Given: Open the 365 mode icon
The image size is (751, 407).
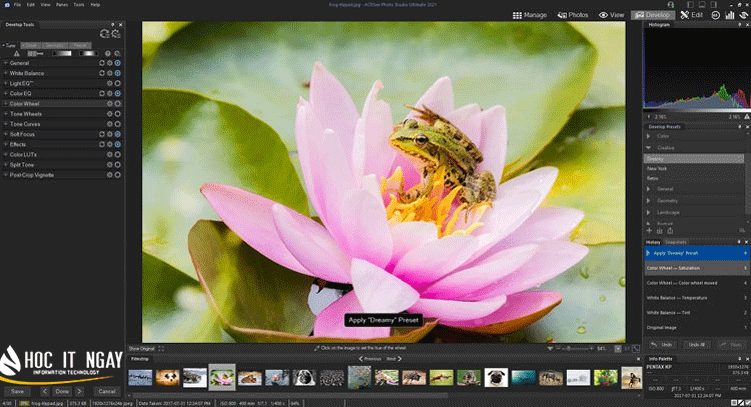Looking at the screenshot, I should pos(716,15).
